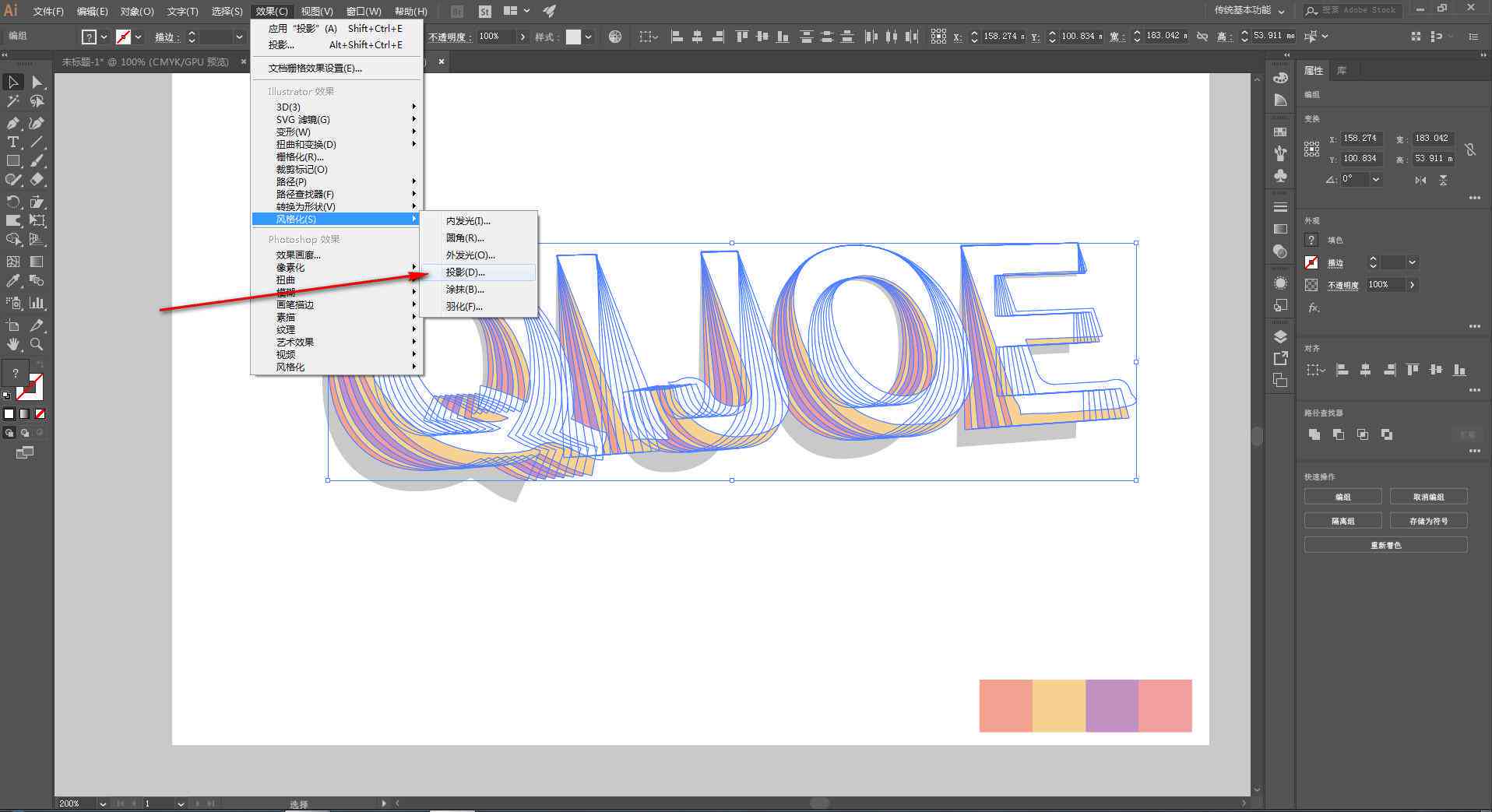Viewport: 1492px width, 812px height.
Task: Click the fx effects icon in Appearance
Action: [x=1314, y=308]
